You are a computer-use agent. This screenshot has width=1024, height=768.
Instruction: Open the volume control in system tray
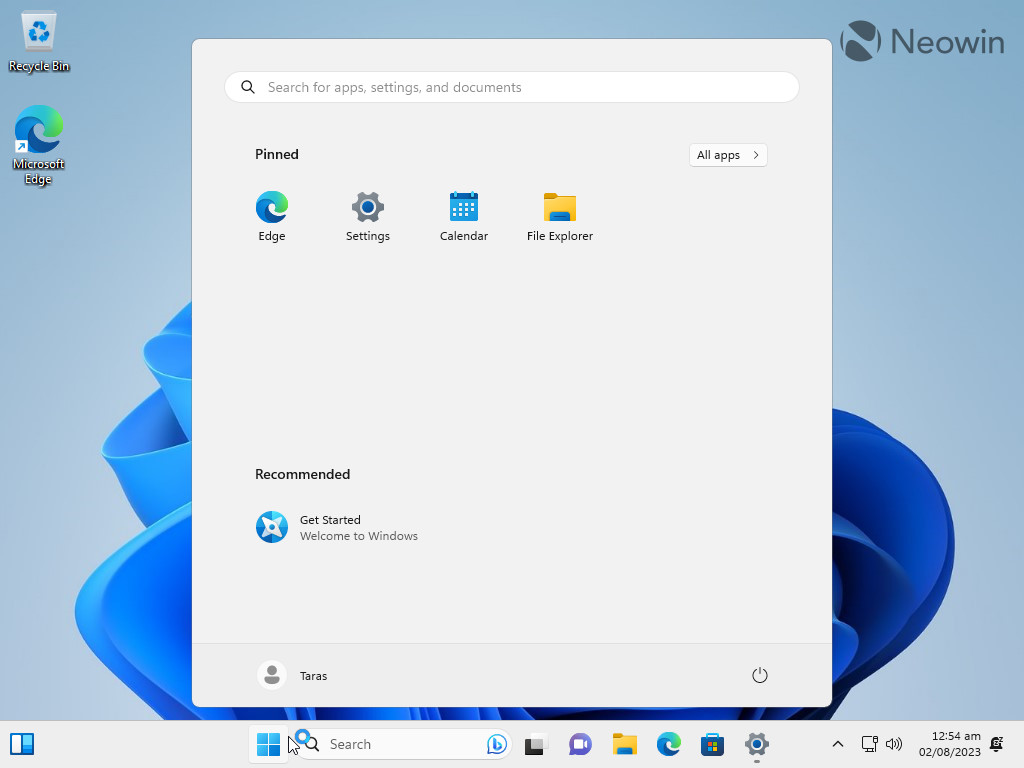click(x=894, y=744)
